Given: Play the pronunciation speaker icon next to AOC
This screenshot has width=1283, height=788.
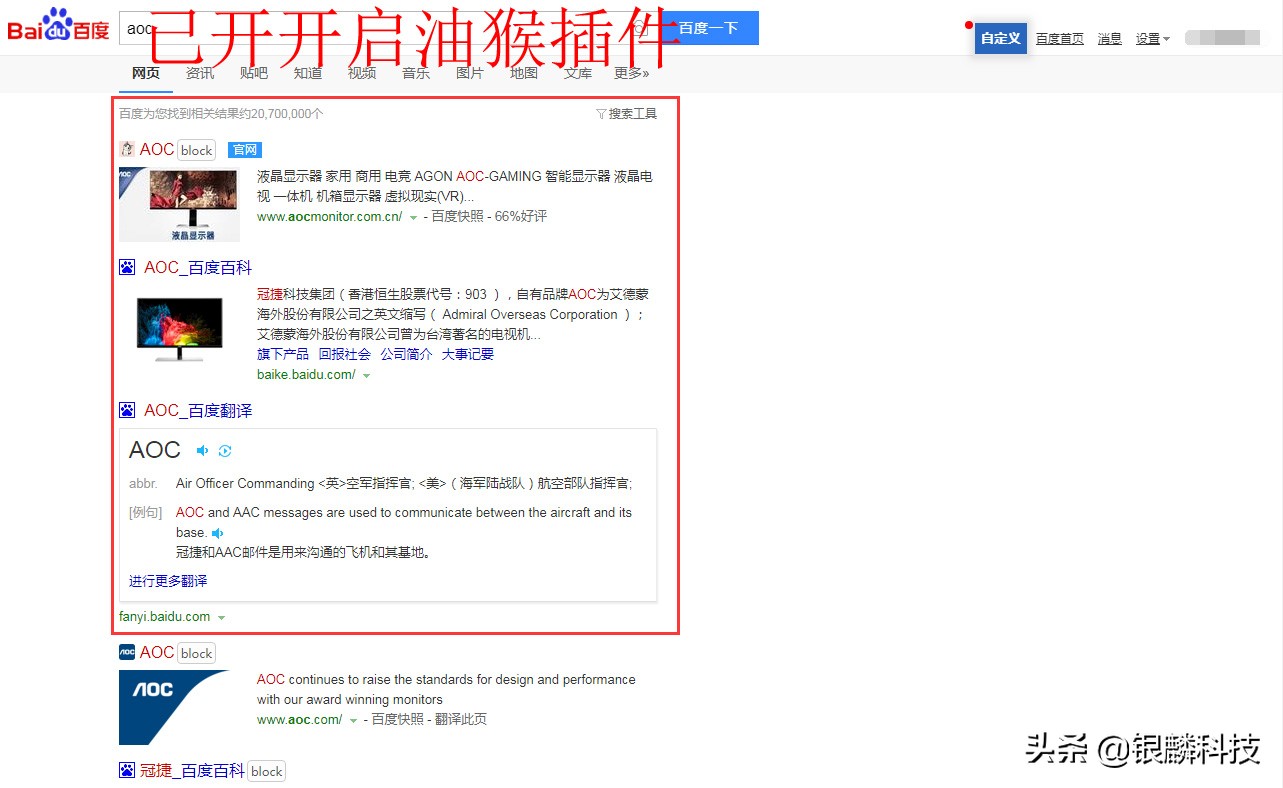Looking at the screenshot, I should [x=202, y=451].
